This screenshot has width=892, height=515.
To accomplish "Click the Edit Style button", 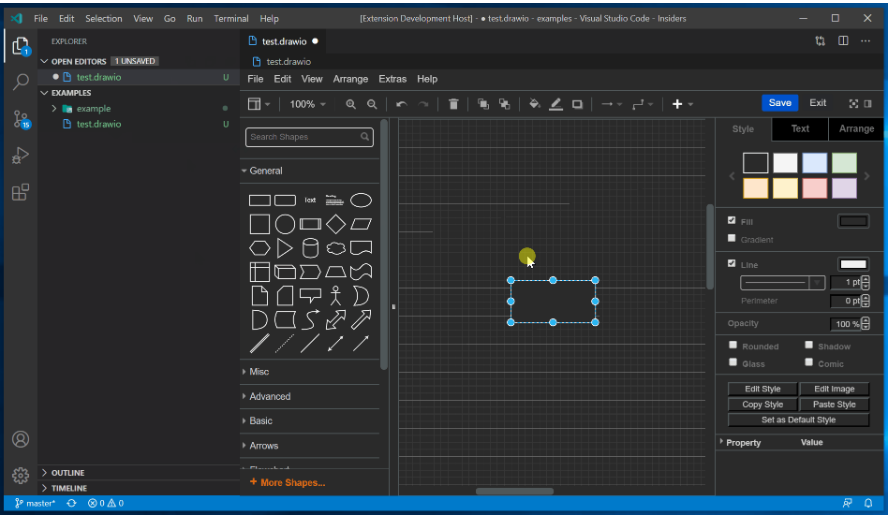I will [x=762, y=389].
